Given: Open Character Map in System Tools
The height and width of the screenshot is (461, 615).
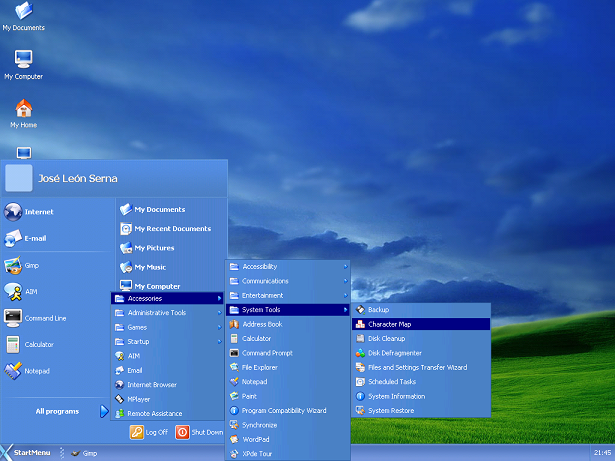Looking at the screenshot, I should (421, 324).
